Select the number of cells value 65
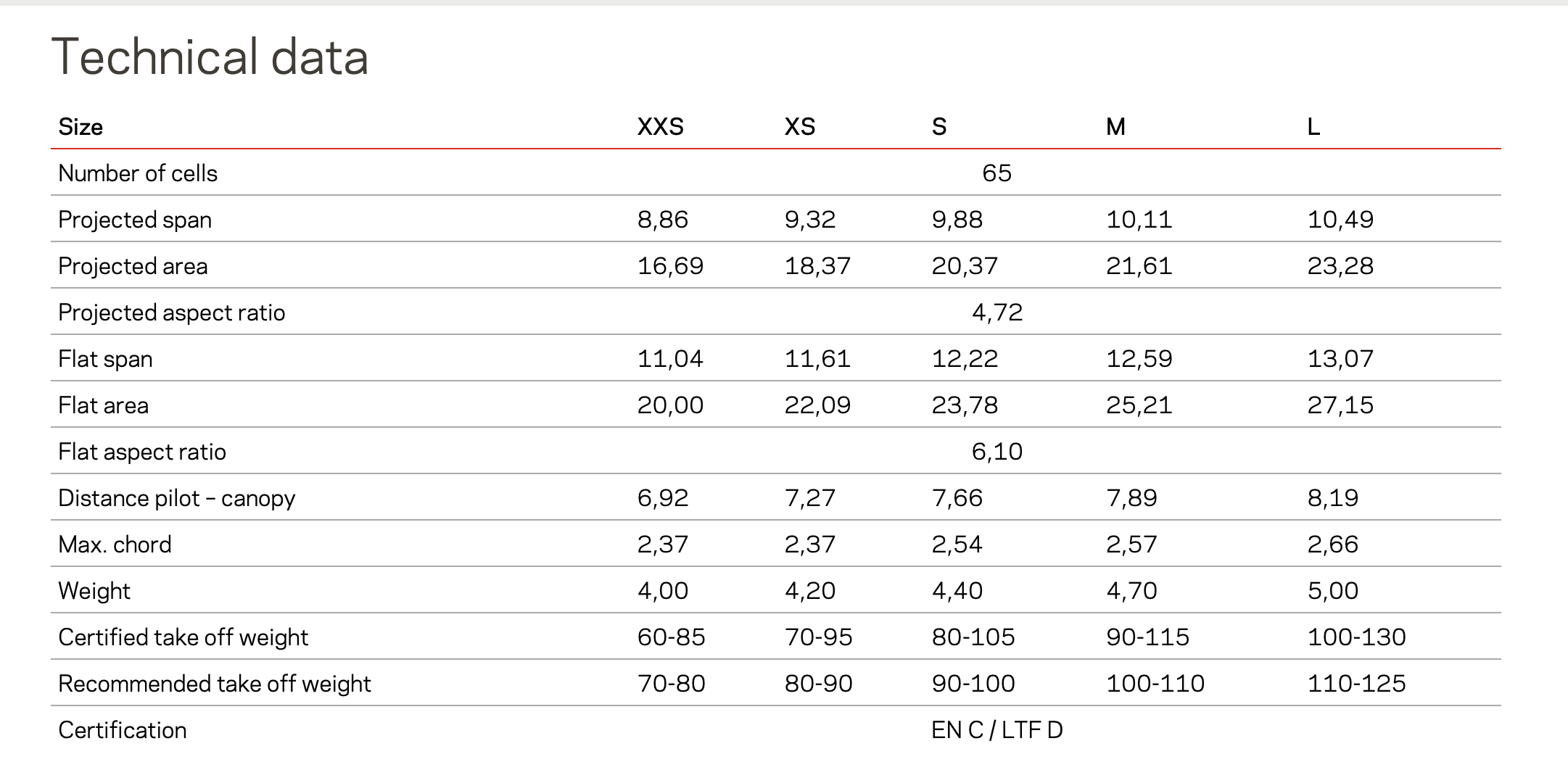 996,173
